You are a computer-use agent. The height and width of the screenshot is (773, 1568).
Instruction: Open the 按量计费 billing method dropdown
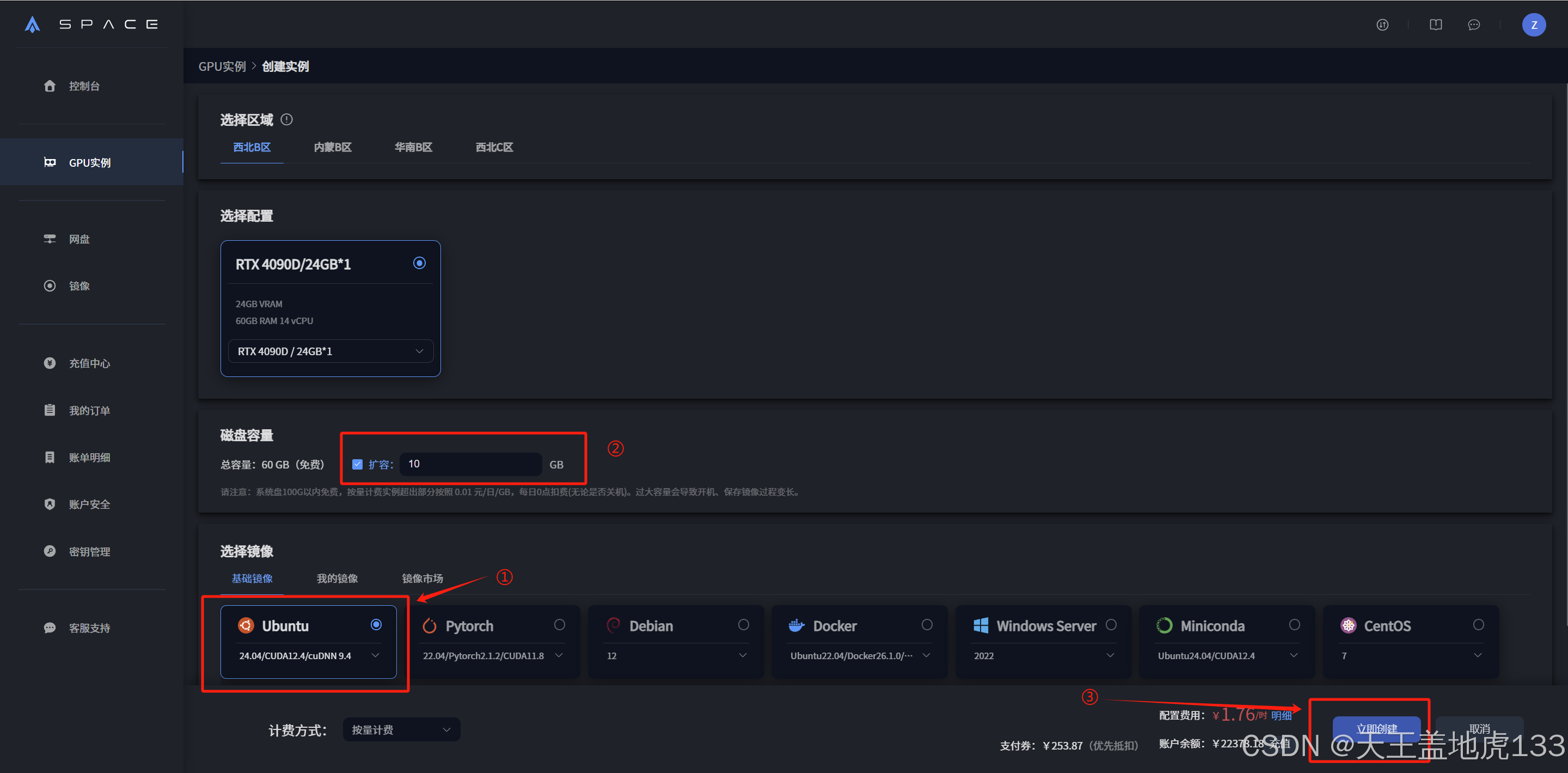401,730
